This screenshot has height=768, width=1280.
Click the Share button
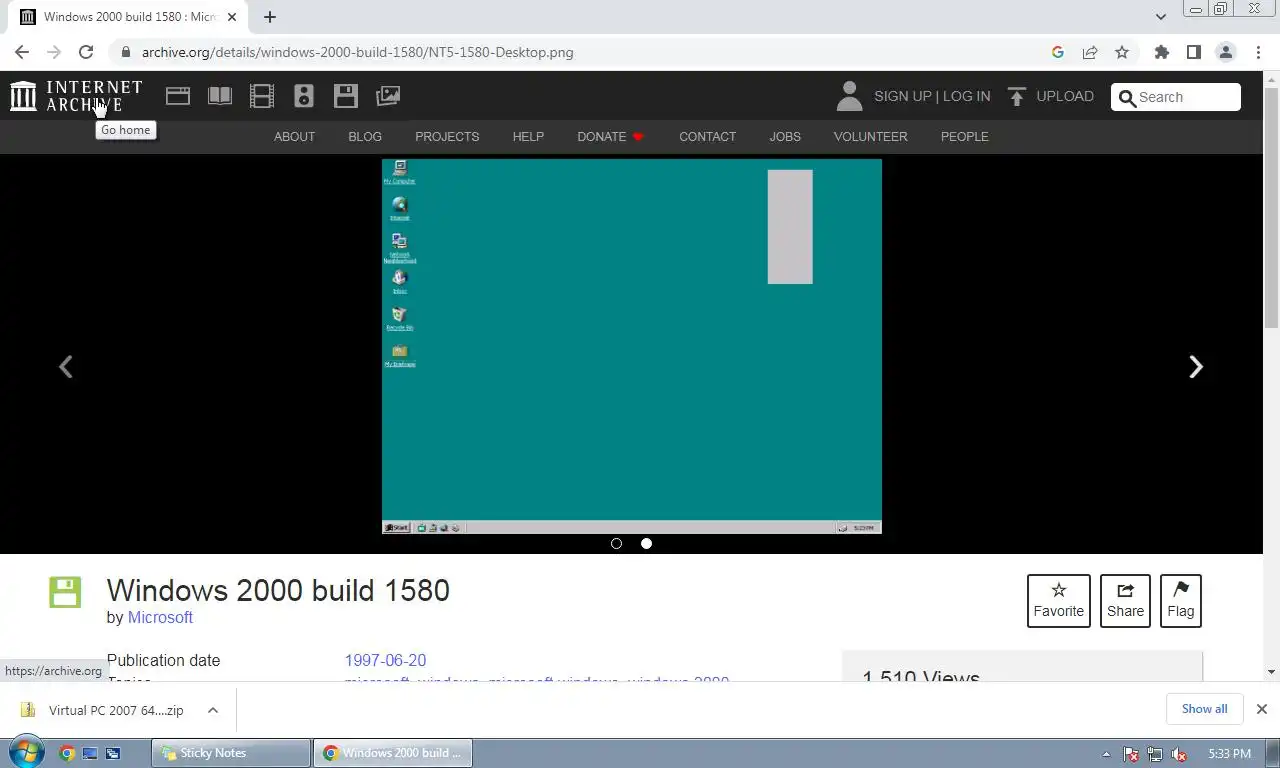(1125, 601)
